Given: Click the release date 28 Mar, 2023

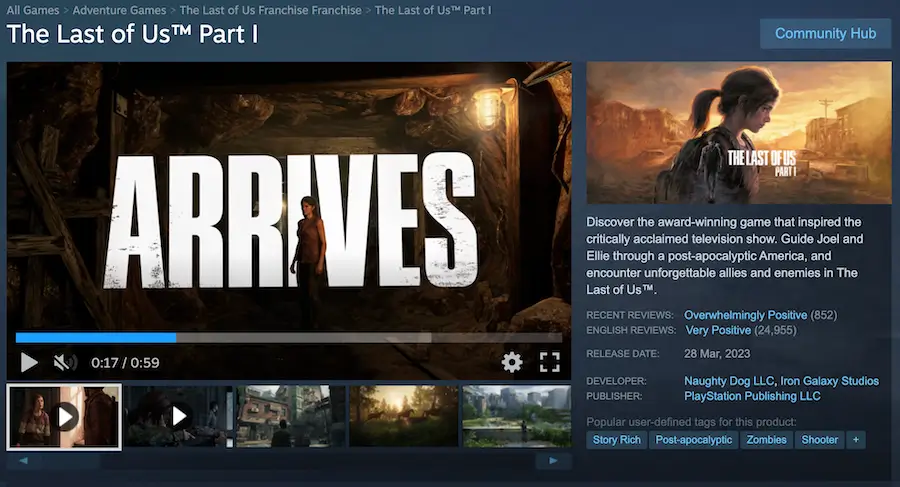Looking at the screenshot, I should click(x=717, y=354).
